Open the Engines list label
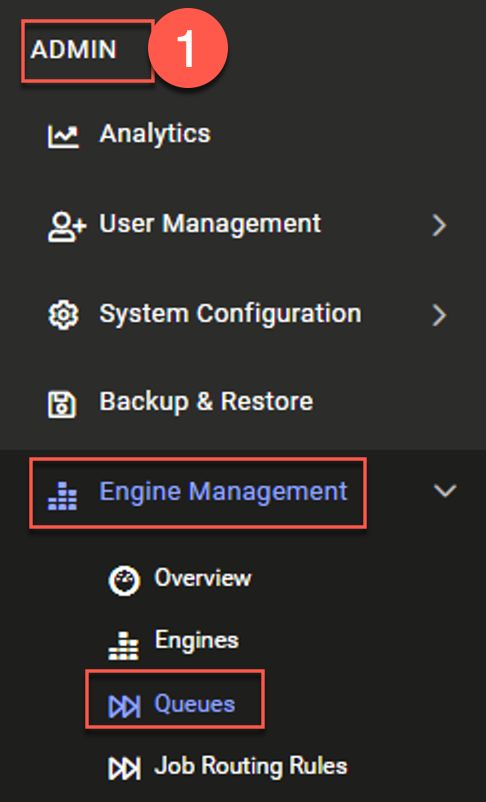 (x=196, y=640)
